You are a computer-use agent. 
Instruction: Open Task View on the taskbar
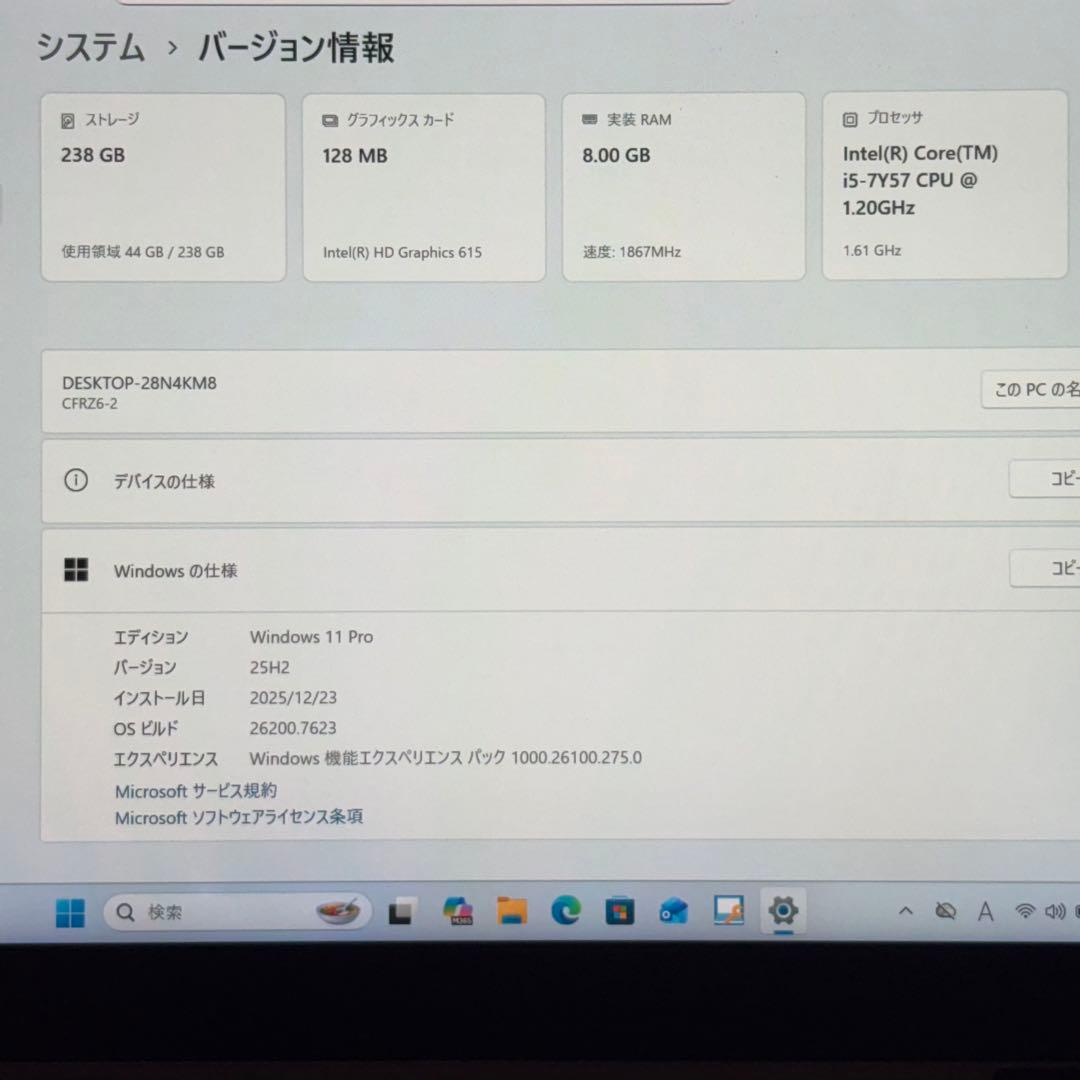click(x=401, y=911)
